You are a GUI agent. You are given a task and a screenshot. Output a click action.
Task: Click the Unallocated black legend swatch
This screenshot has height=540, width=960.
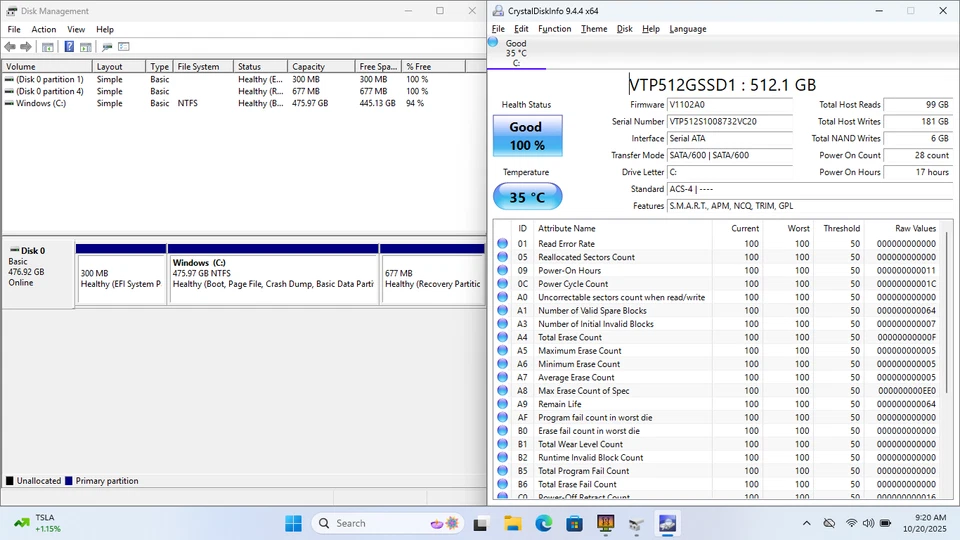9,481
